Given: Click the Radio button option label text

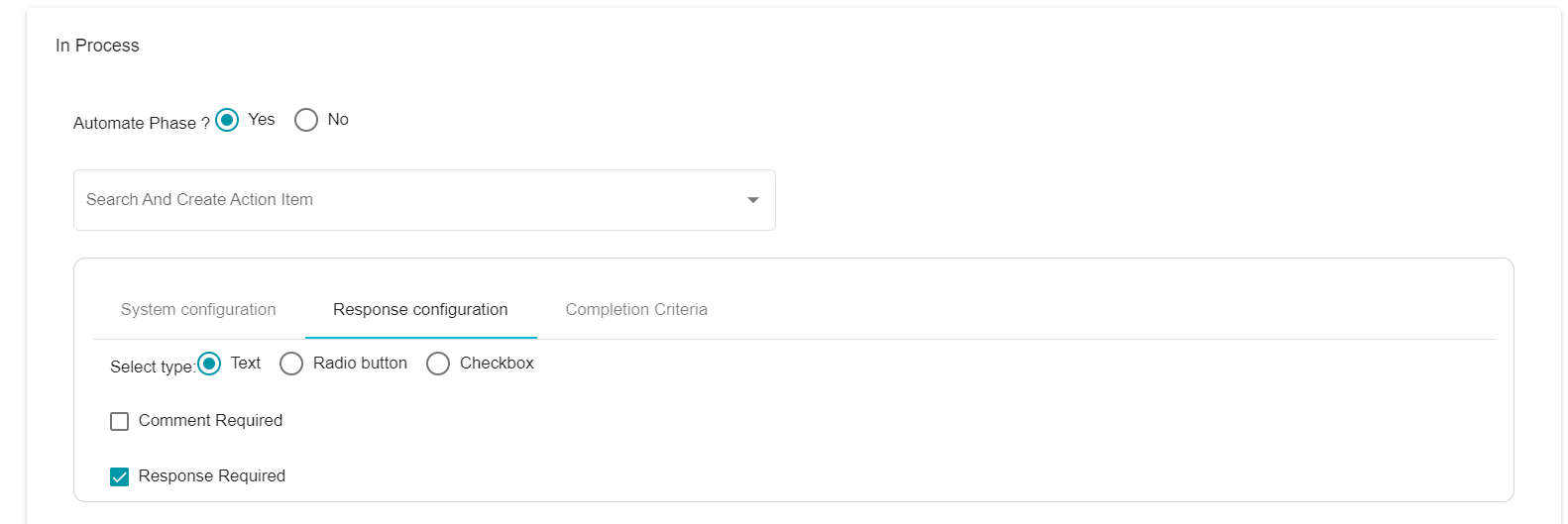Looking at the screenshot, I should pyautogui.click(x=360, y=363).
